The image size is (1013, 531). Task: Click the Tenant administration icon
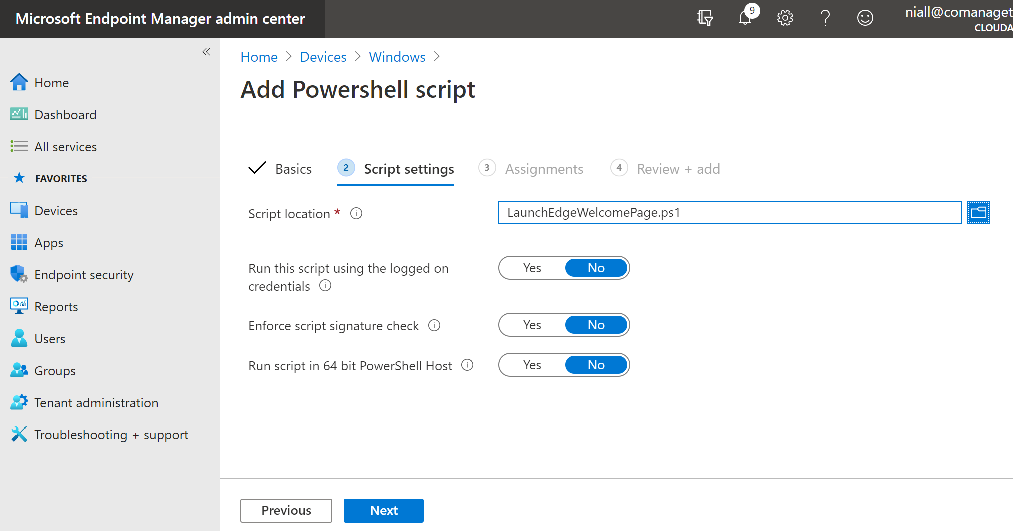point(19,402)
